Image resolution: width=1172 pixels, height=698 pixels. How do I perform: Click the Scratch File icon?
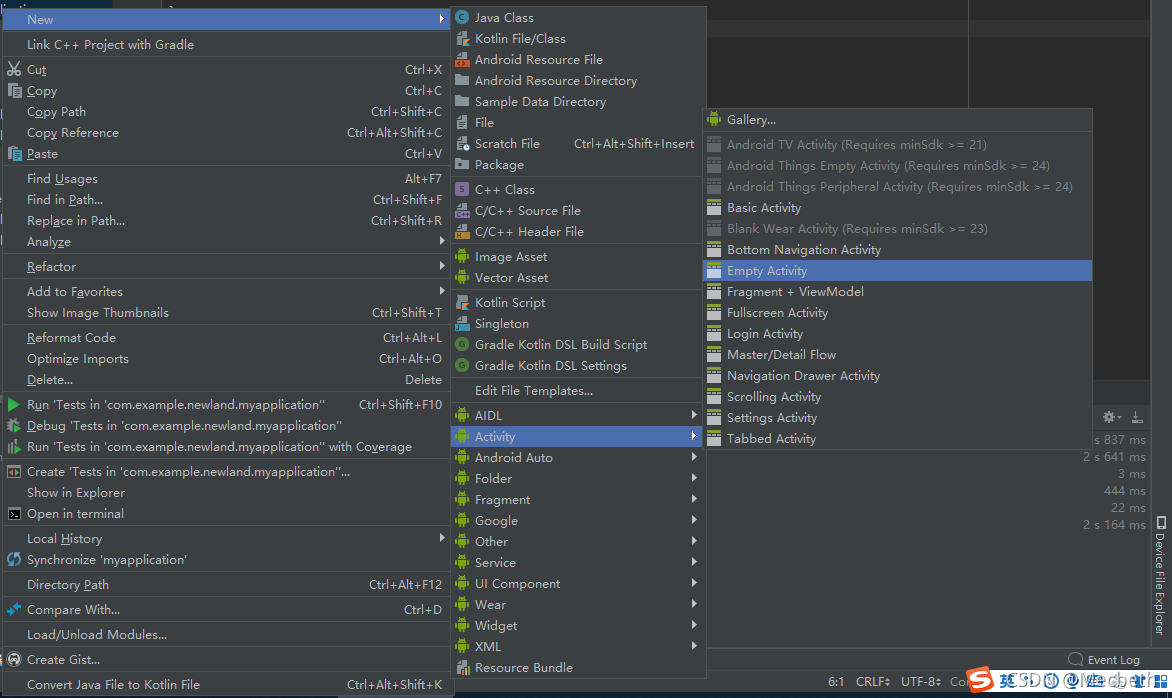coord(463,143)
